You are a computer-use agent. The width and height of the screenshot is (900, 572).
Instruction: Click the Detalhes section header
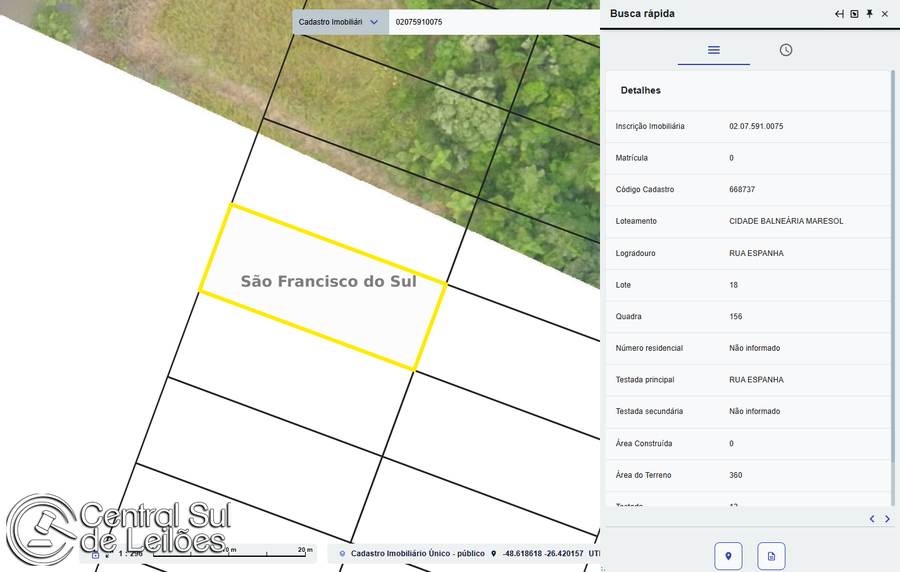(x=641, y=90)
